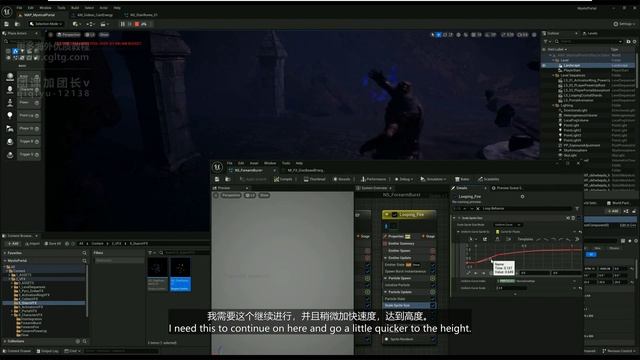Click the Add button in the Content Browser

12,244
